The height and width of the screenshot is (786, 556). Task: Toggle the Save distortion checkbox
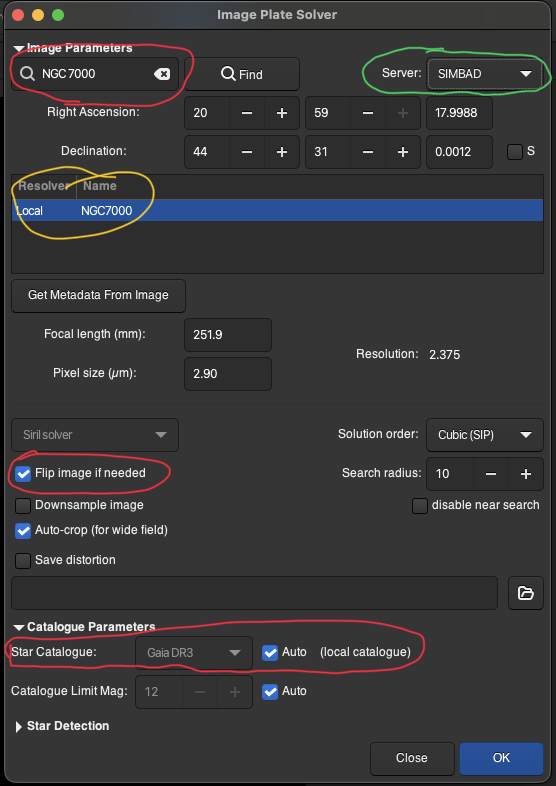[x=23, y=560]
